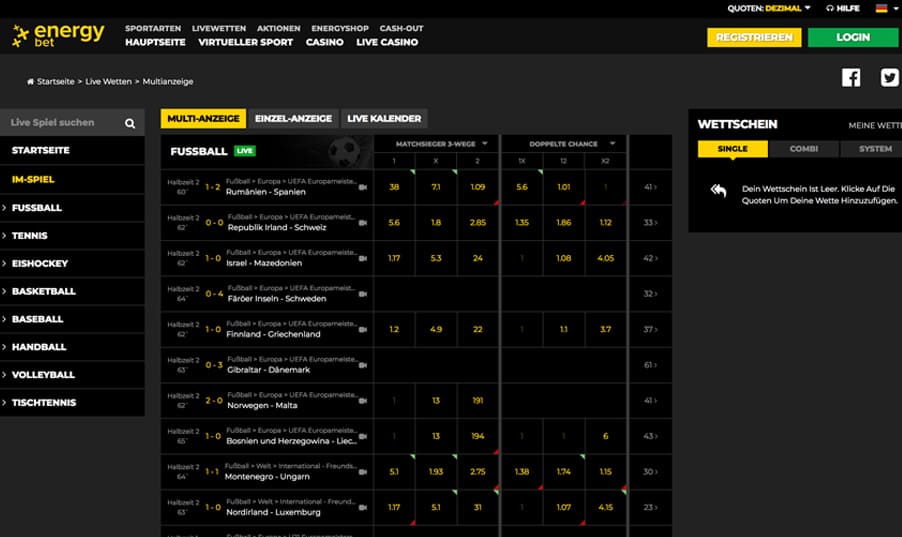The width and height of the screenshot is (902, 537).
Task: Open live stream icon for Republik Irland - Schweiz
Action: (x=363, y=223)
